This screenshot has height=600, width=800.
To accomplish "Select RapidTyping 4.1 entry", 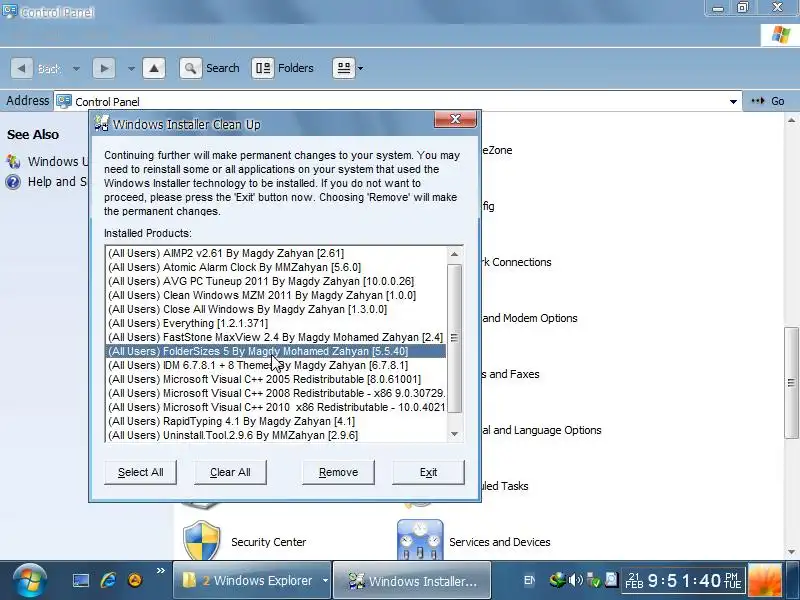I will (x=276, y=421).
